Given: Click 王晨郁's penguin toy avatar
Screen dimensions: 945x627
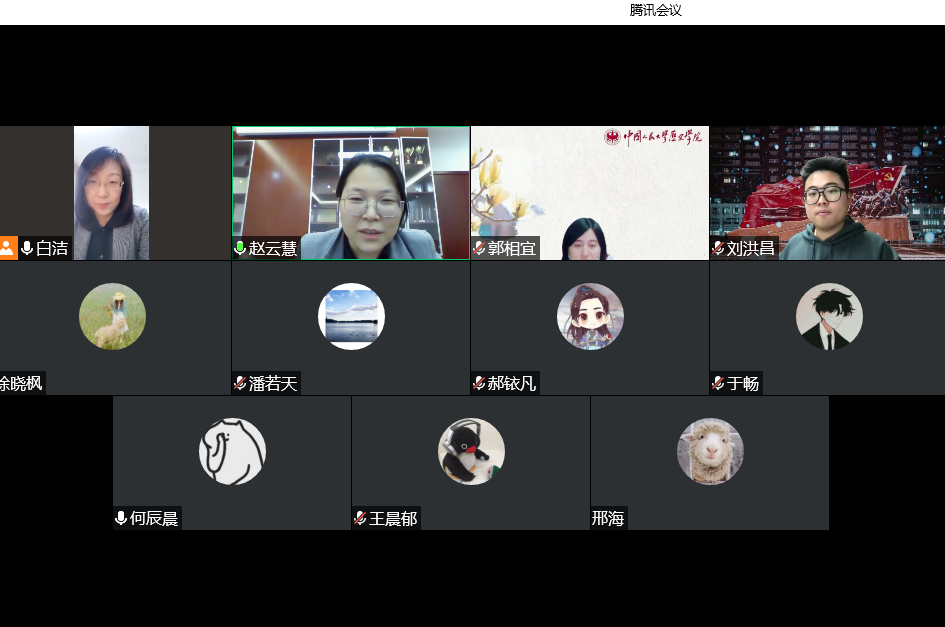Looking at the screenshot, I should click(471, 451).
